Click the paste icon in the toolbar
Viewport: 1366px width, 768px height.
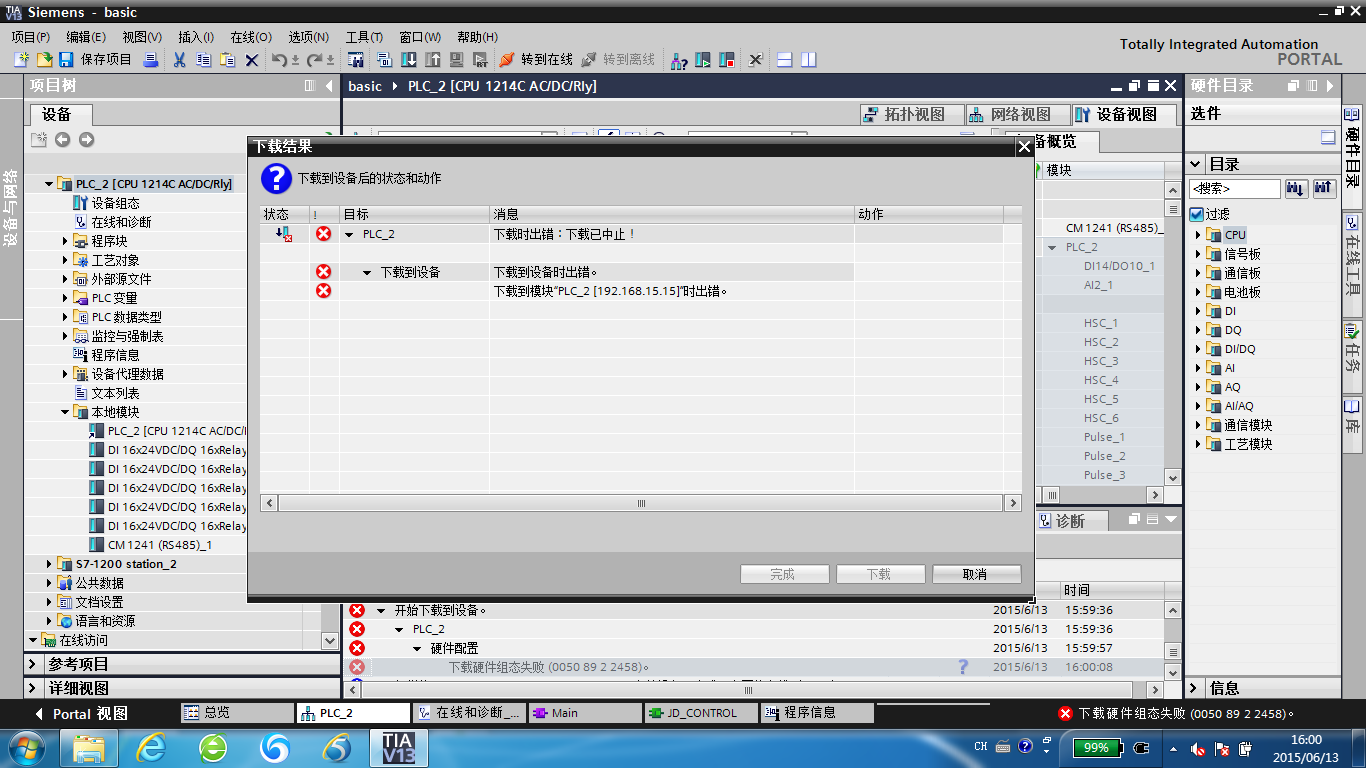click(x=227, y=60)
